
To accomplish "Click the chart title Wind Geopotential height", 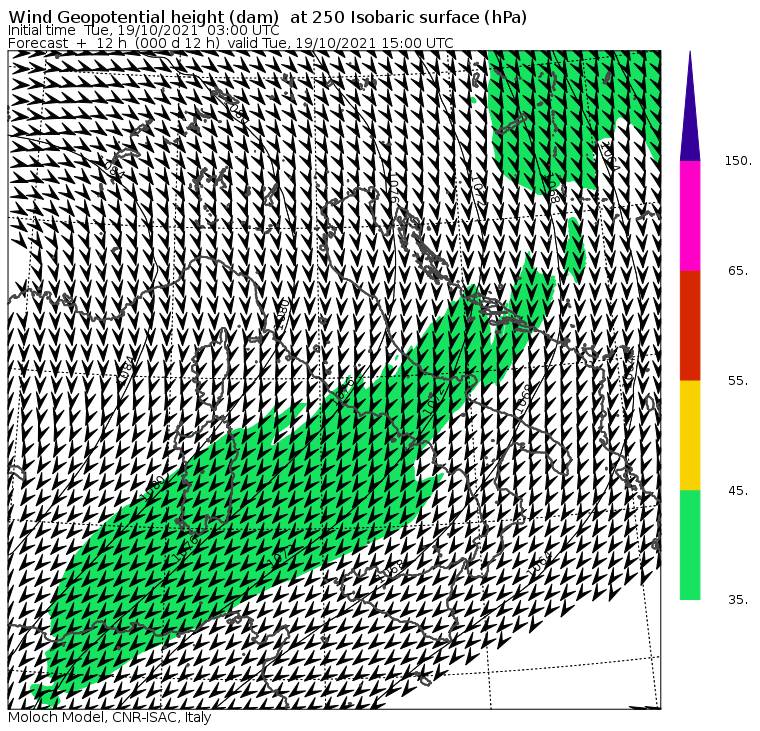I will click(x=268, y=17).
